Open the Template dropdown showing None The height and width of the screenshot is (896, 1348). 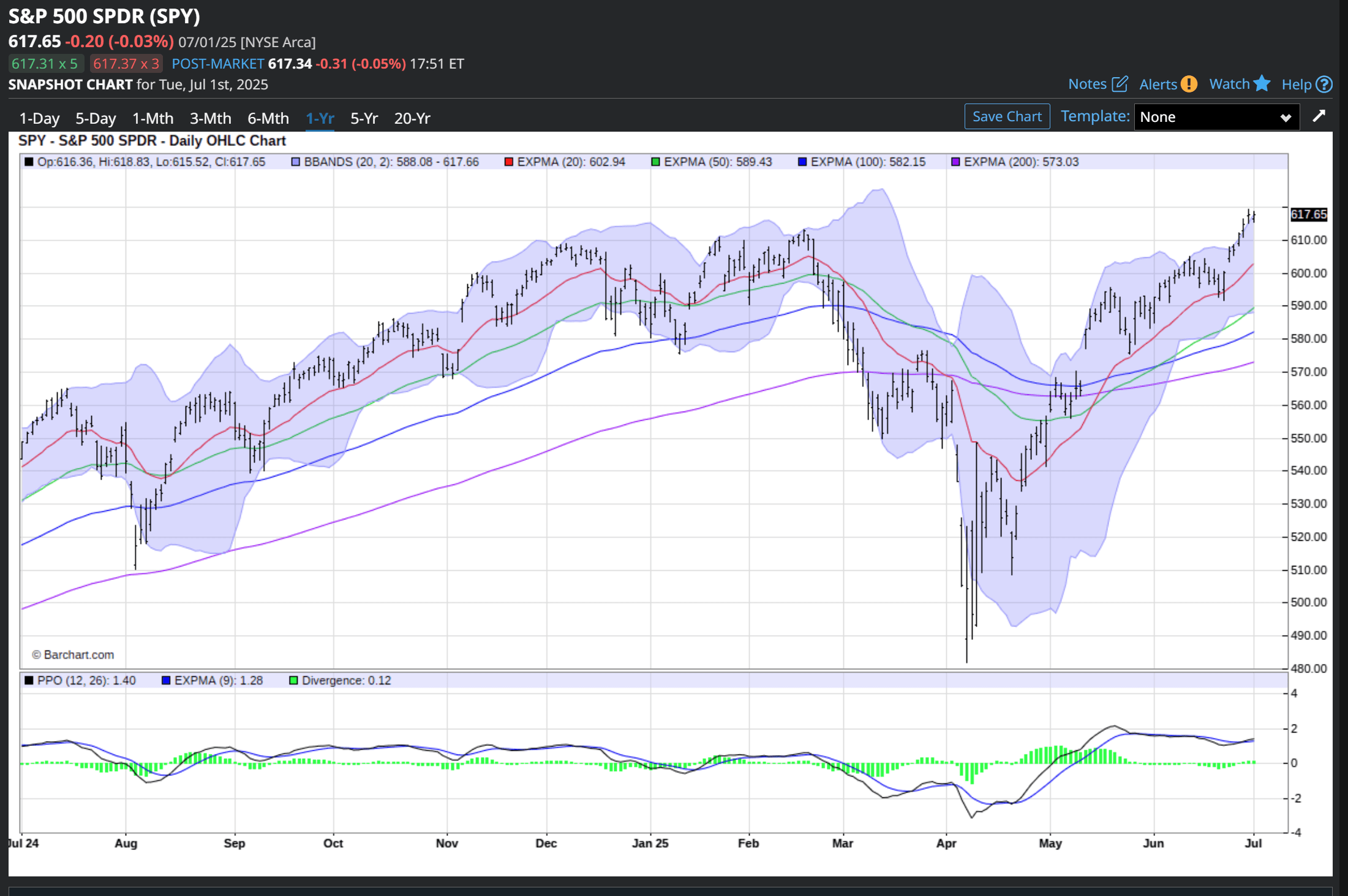click(1207, 117)
